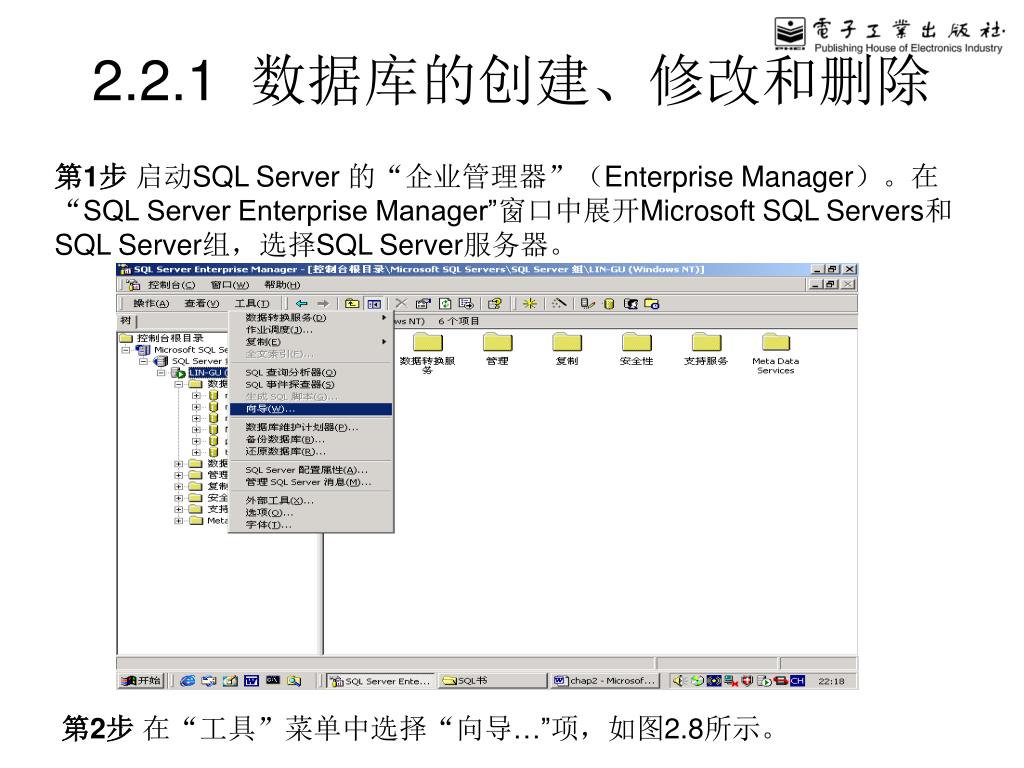Collapse the Microsoft SQL Servers tree node
Viewport: 1024px width, 768px height.
125,350
